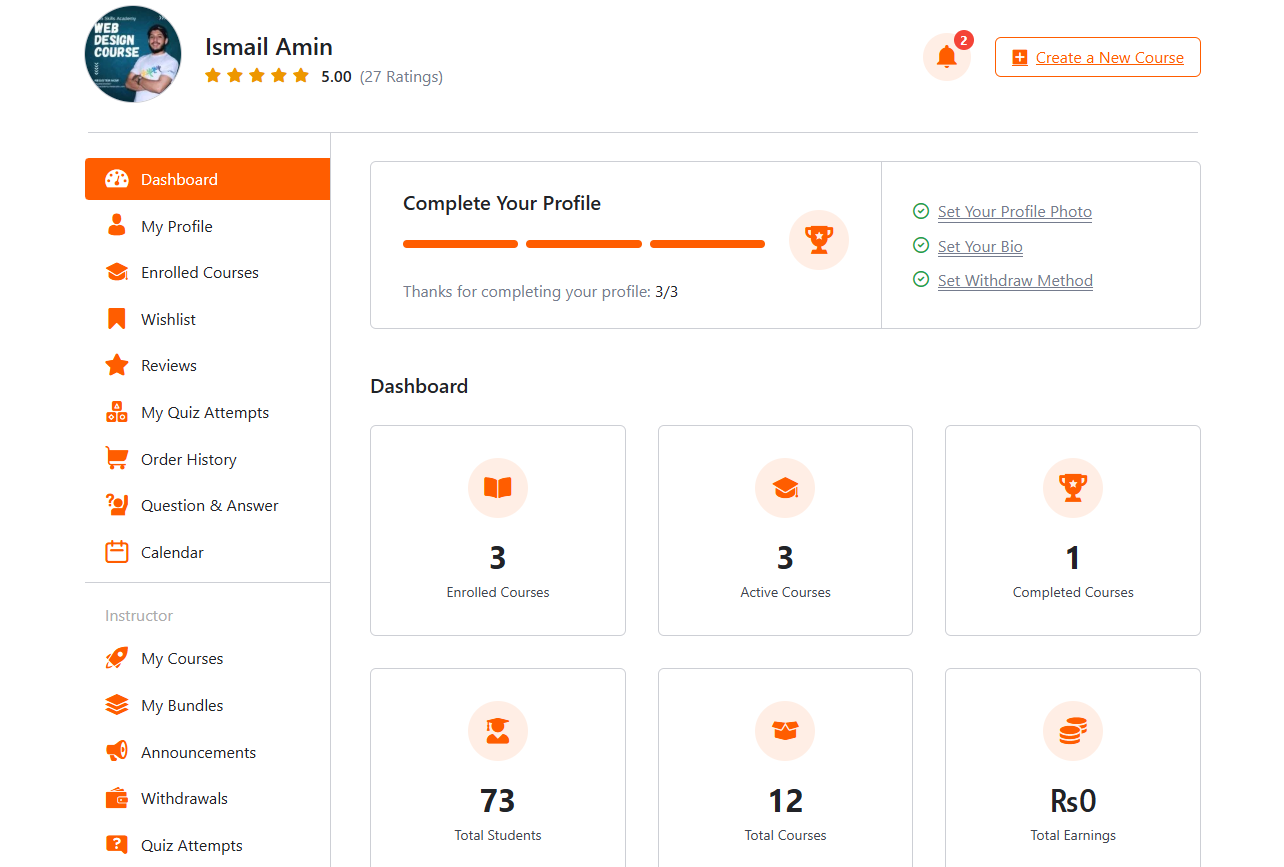Click the notification bell icon
1284x867 pixels.
(946, 57)
